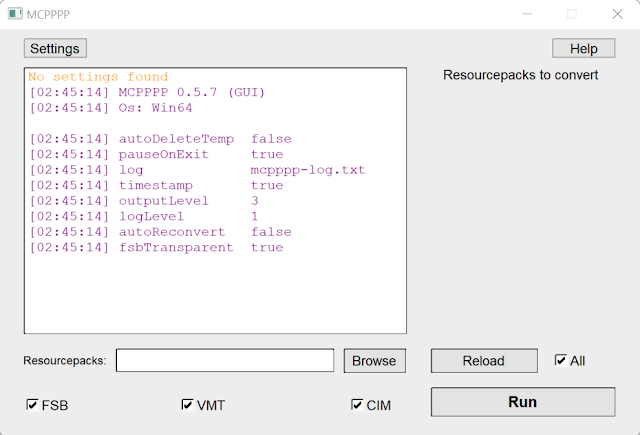The image size is (640, 435).
Task: Click the timestamp true log line
Action: coord(156,185)
